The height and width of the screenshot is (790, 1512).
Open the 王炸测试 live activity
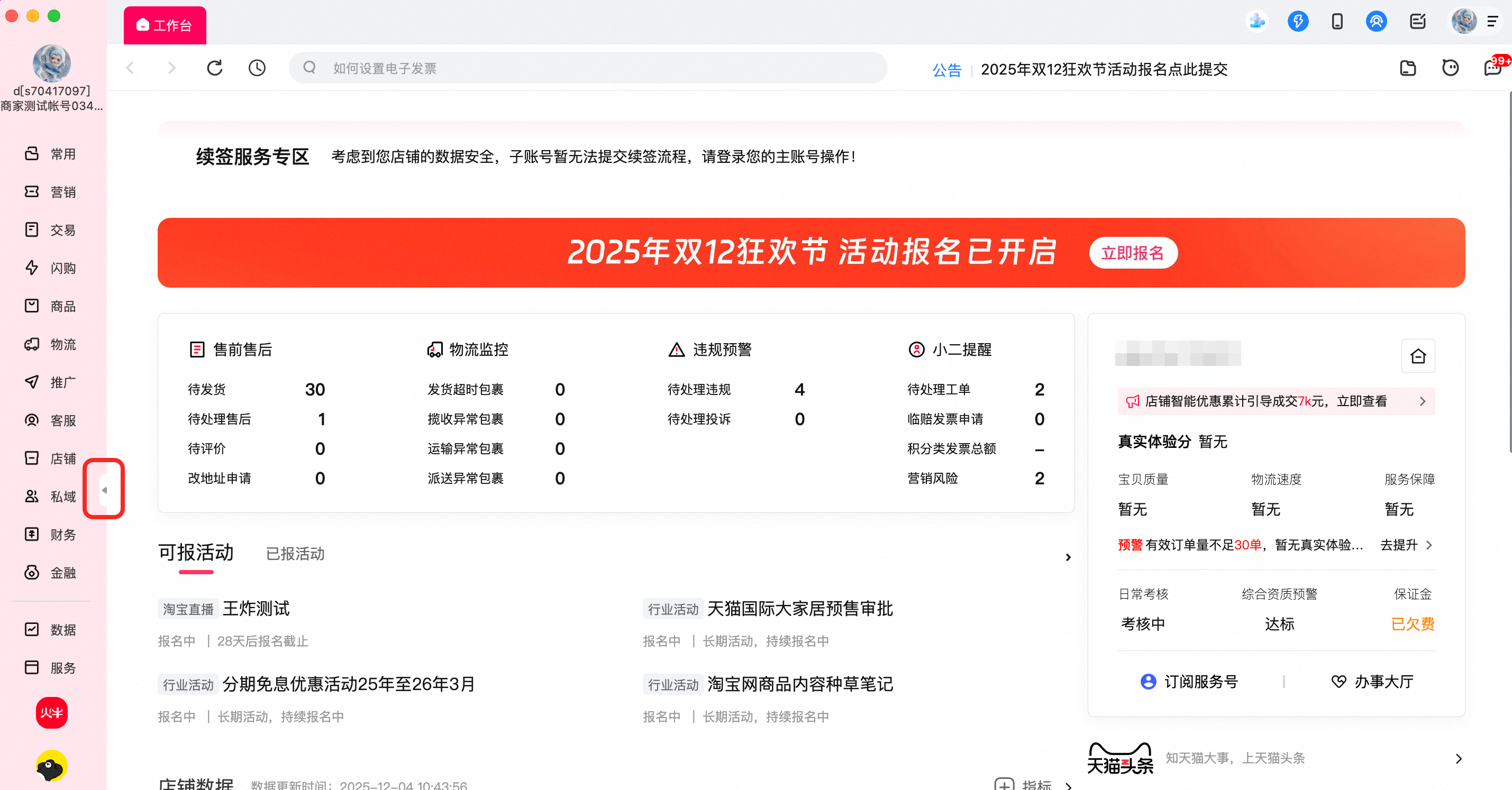(x=256, y=609)
